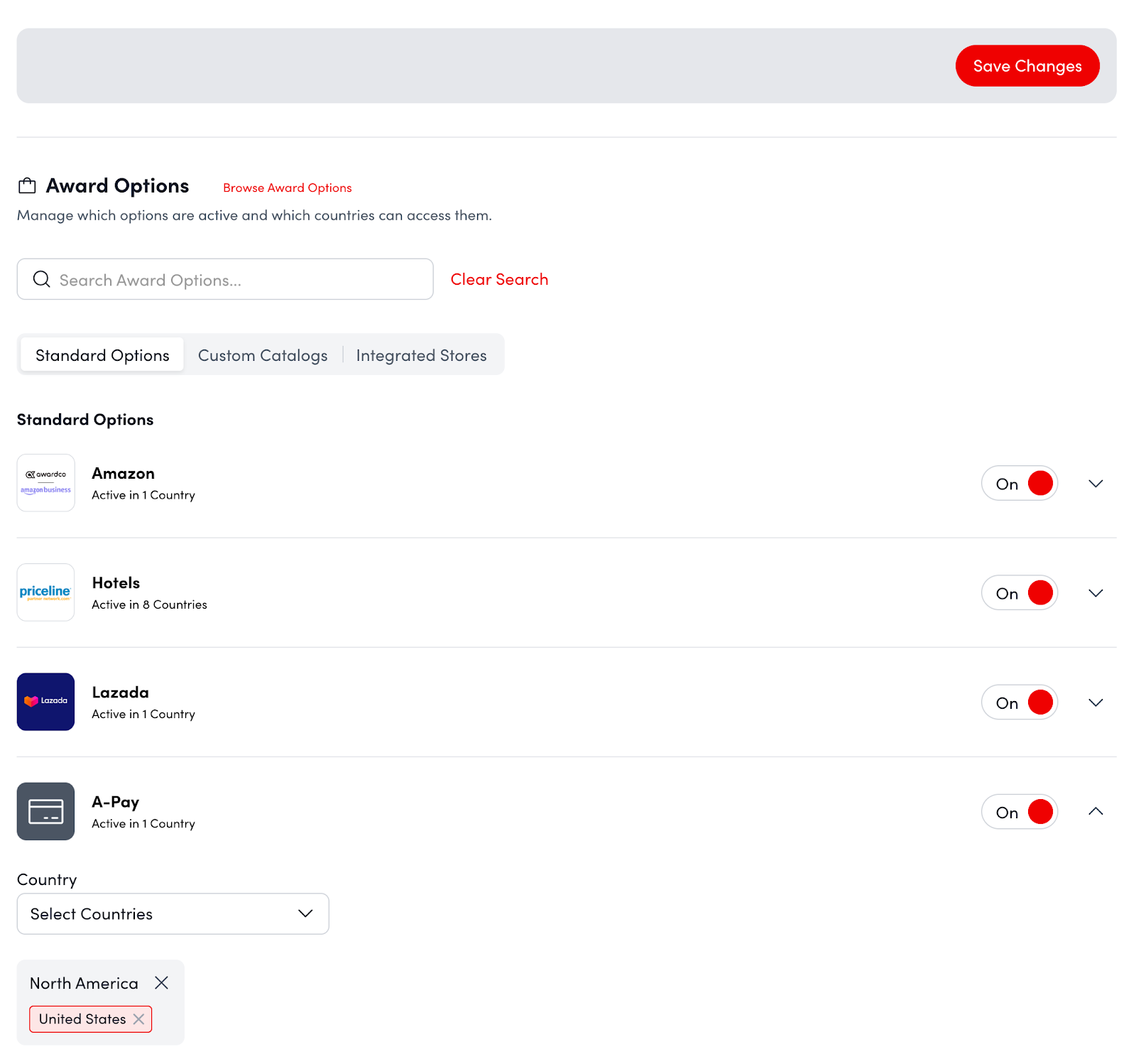Open the Select Countries dropdown

coord(173,914)
